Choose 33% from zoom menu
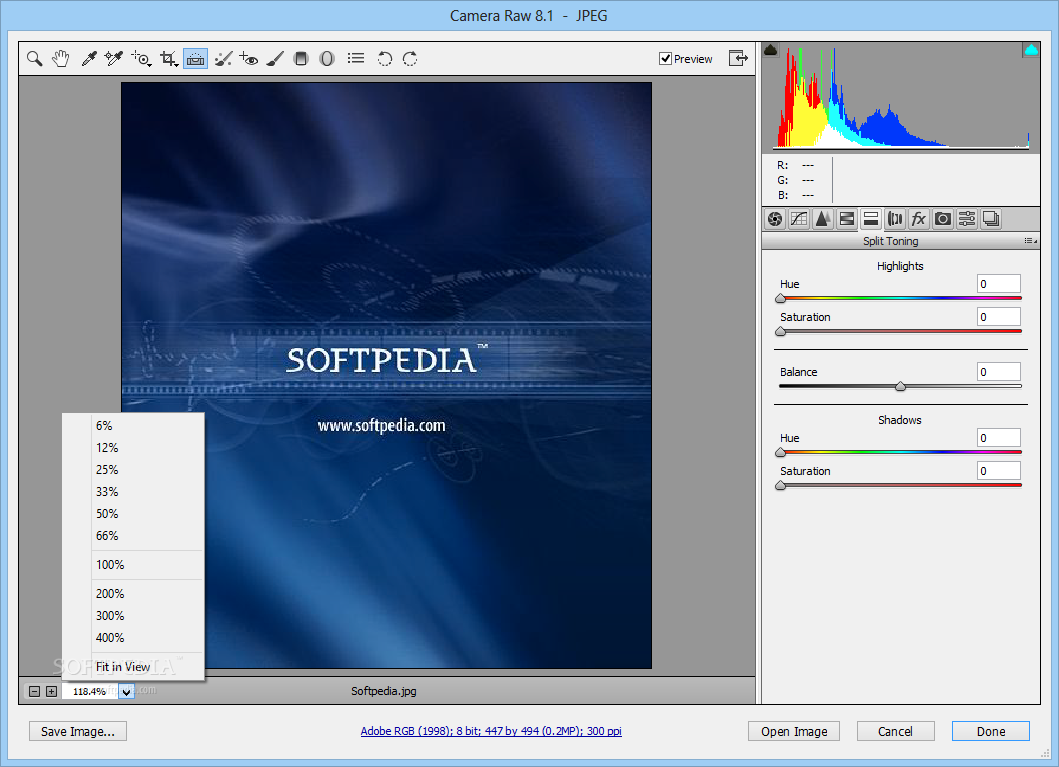 133,492
